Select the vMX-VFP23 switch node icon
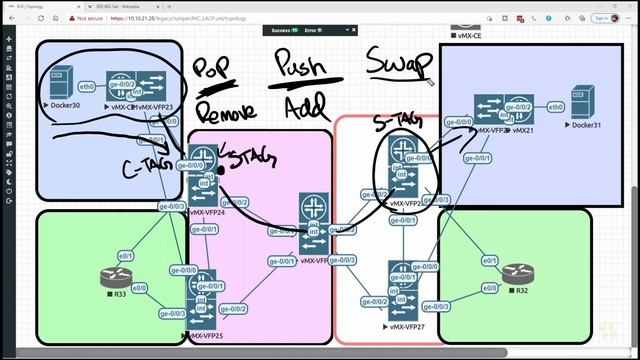Viewport: 640px width, 360px height. 151,86
